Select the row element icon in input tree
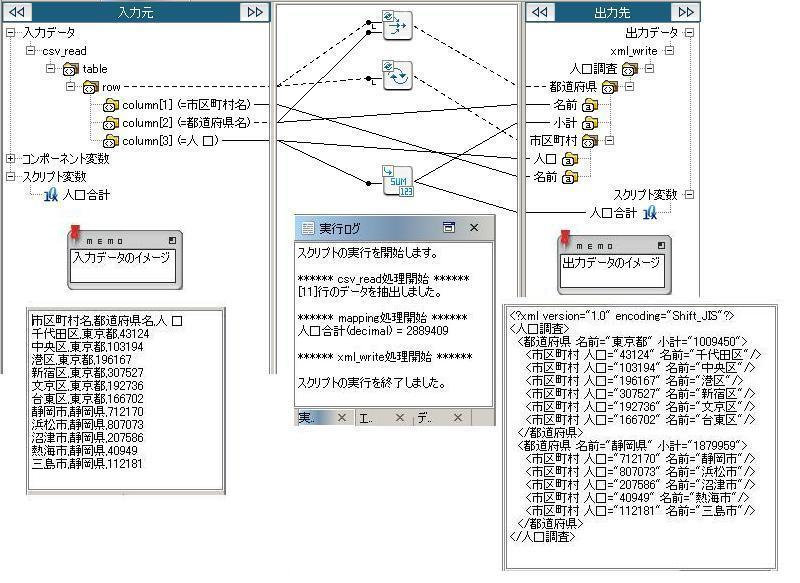Screen dimensions: 800x583 tap(90, 87)
